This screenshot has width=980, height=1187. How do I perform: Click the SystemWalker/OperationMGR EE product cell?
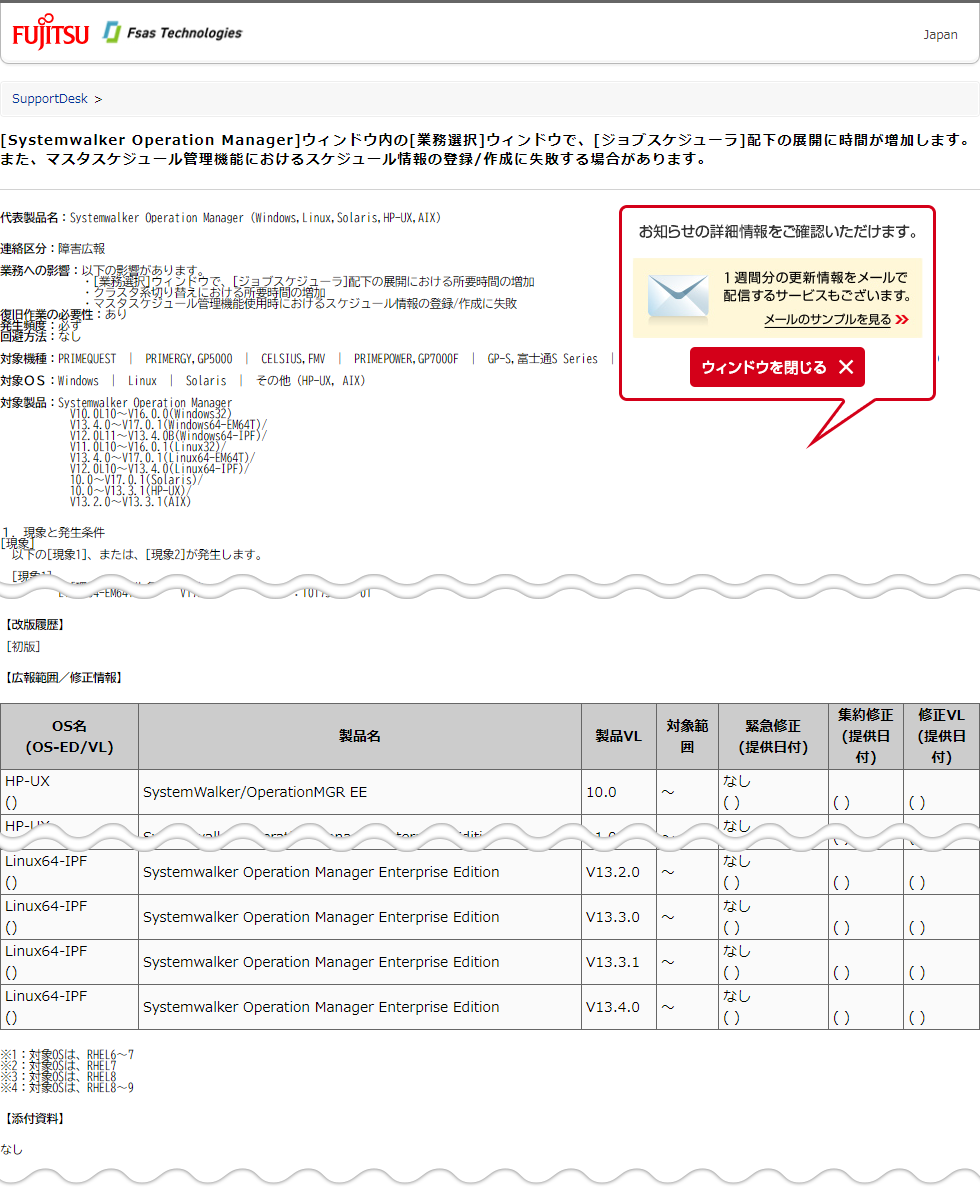(360, 793)
